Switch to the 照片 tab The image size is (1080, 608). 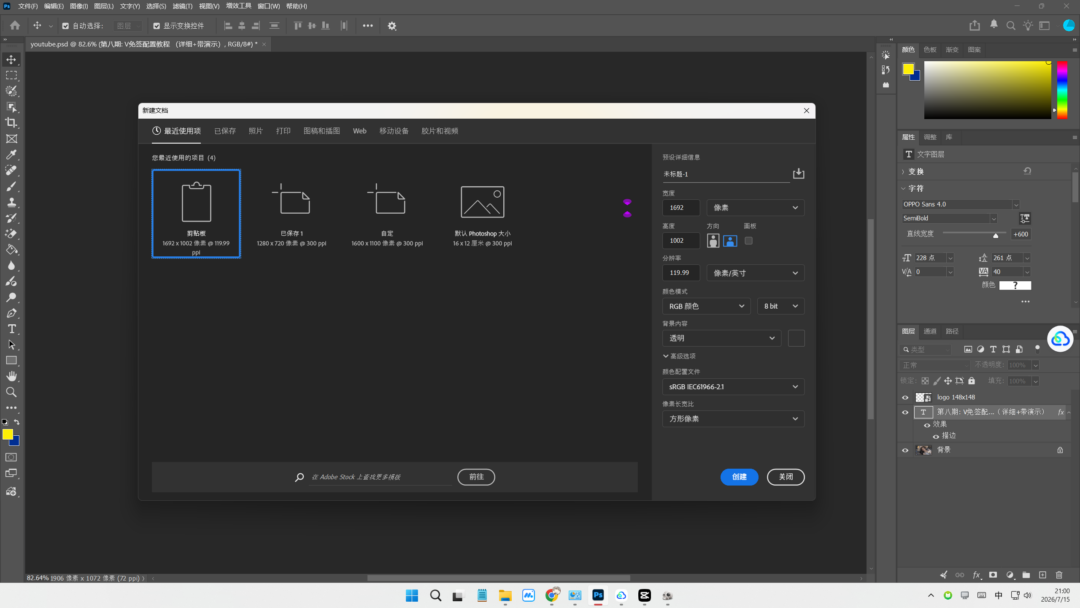point(256,131)
